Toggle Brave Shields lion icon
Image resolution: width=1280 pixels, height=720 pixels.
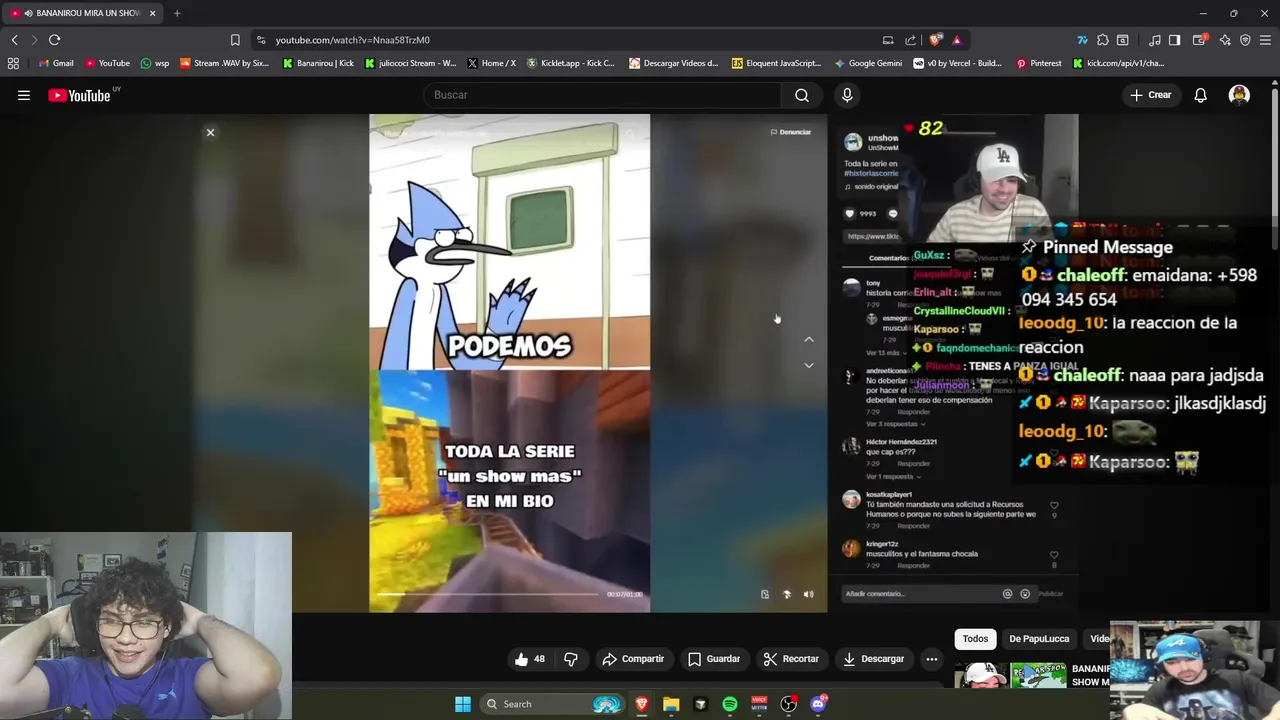tap(935, 40)
